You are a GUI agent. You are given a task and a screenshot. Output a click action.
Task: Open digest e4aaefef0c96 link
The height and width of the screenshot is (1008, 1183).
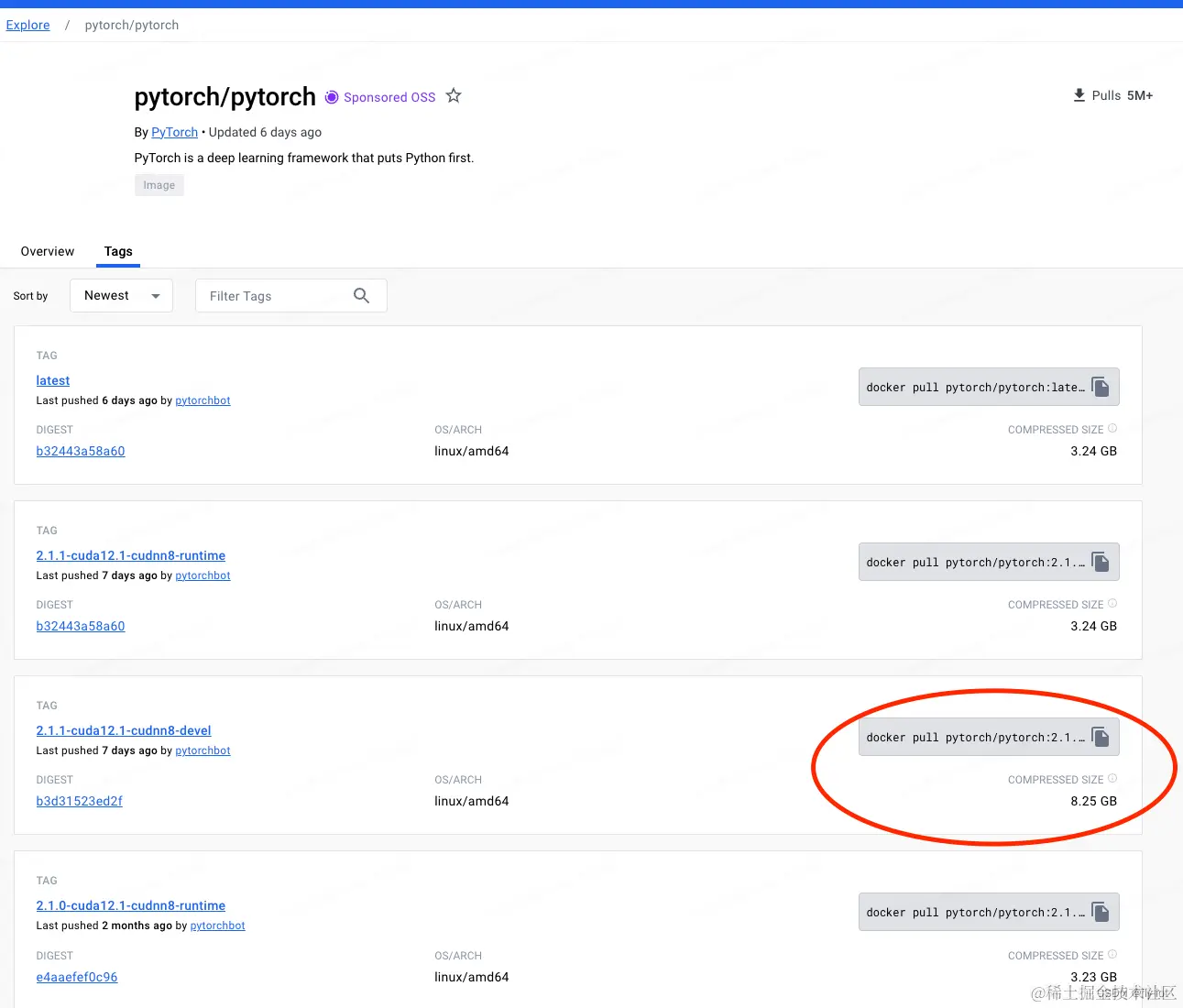[x=77, y=977]
